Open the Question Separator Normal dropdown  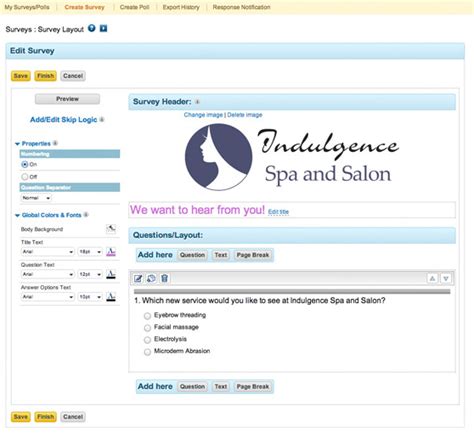(x=36, y=198)
